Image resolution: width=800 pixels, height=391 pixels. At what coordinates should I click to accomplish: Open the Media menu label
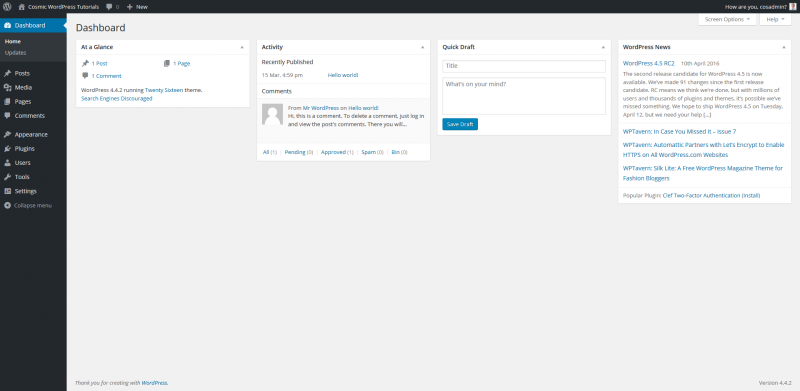(23, 88)
